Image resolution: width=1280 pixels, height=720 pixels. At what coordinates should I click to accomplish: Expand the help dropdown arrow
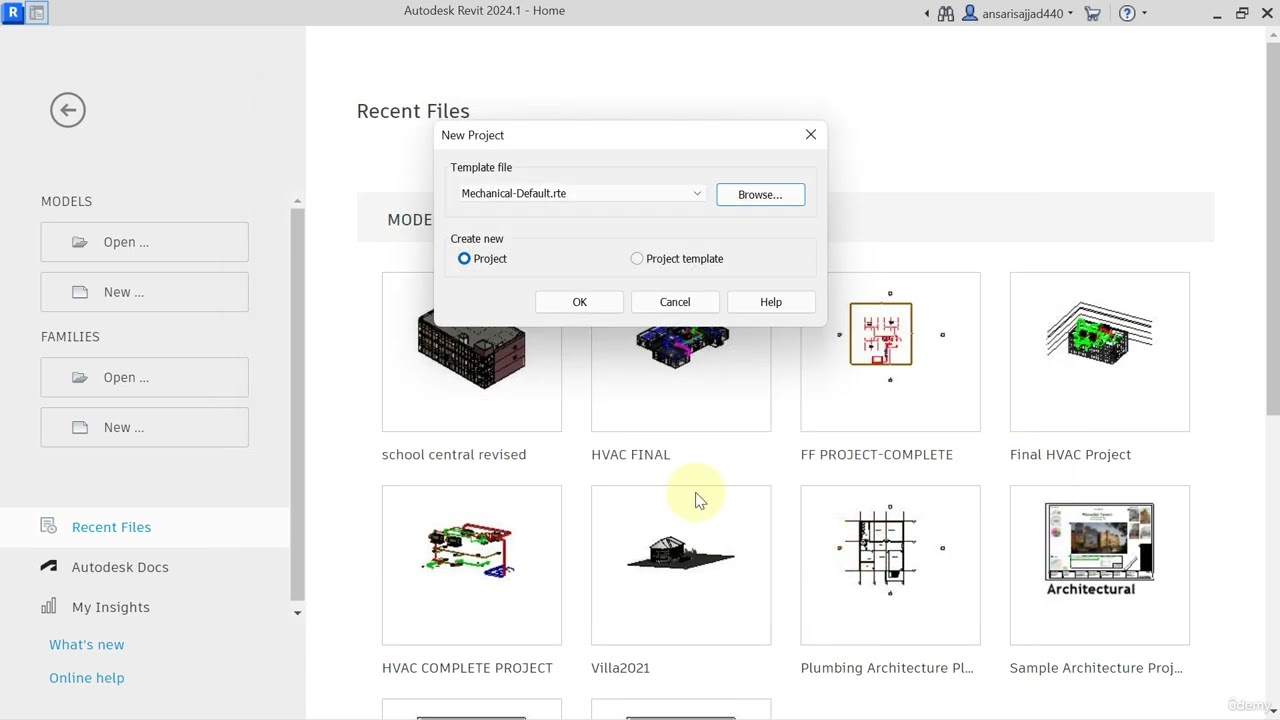click(x=1144, y=14)
